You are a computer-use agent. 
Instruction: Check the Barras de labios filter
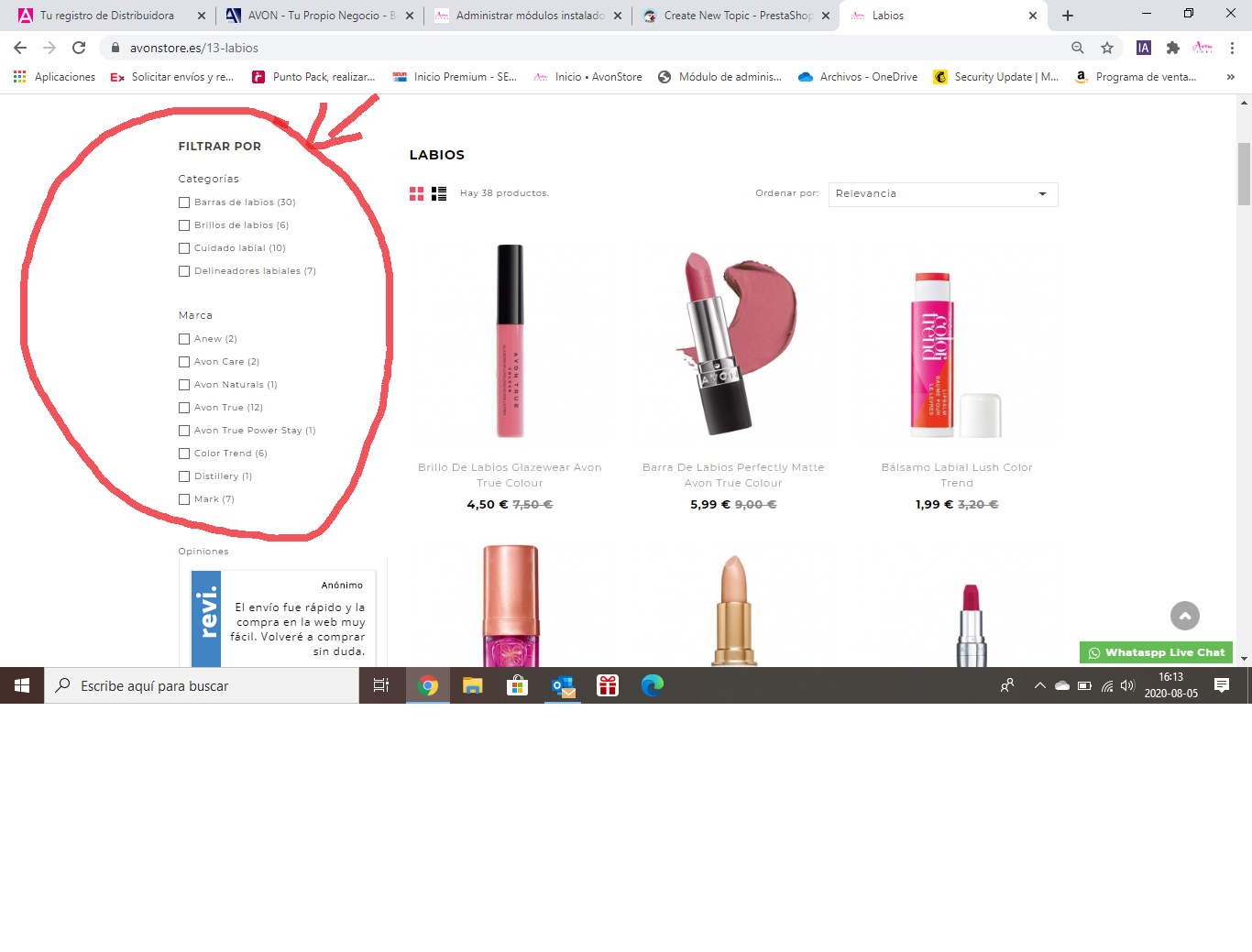click(184, 202)
